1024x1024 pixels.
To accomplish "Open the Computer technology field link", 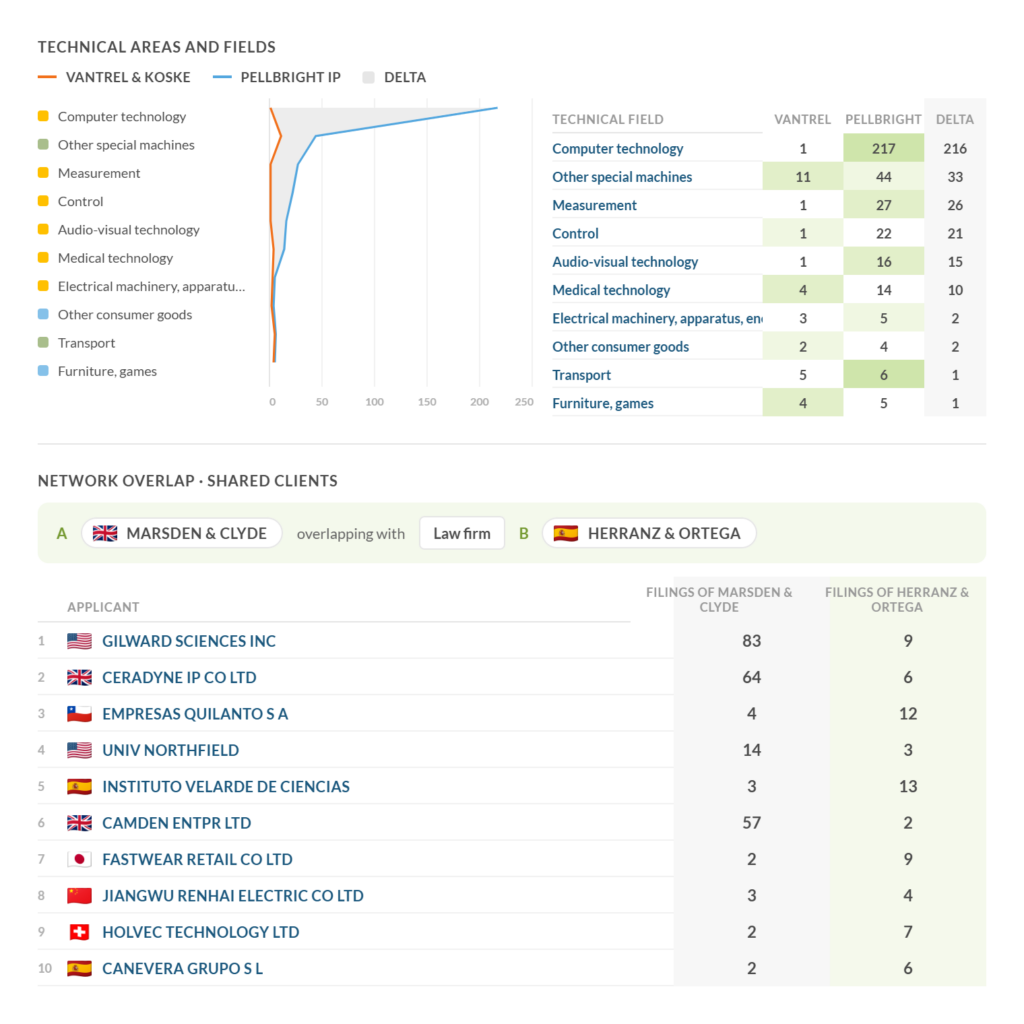I will [x=617, y=149].
